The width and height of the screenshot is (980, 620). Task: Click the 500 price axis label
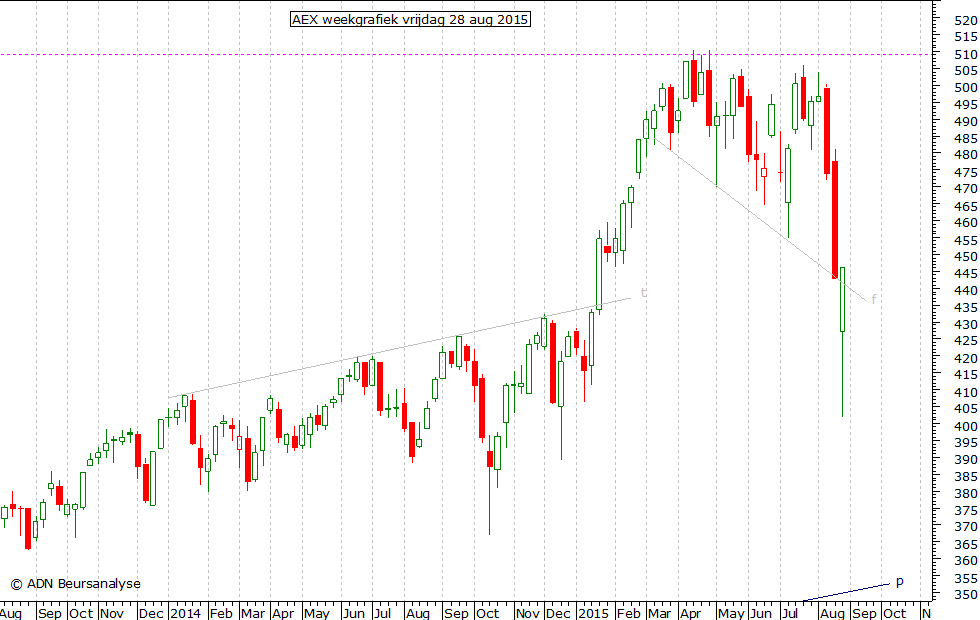tap(966, 88)
